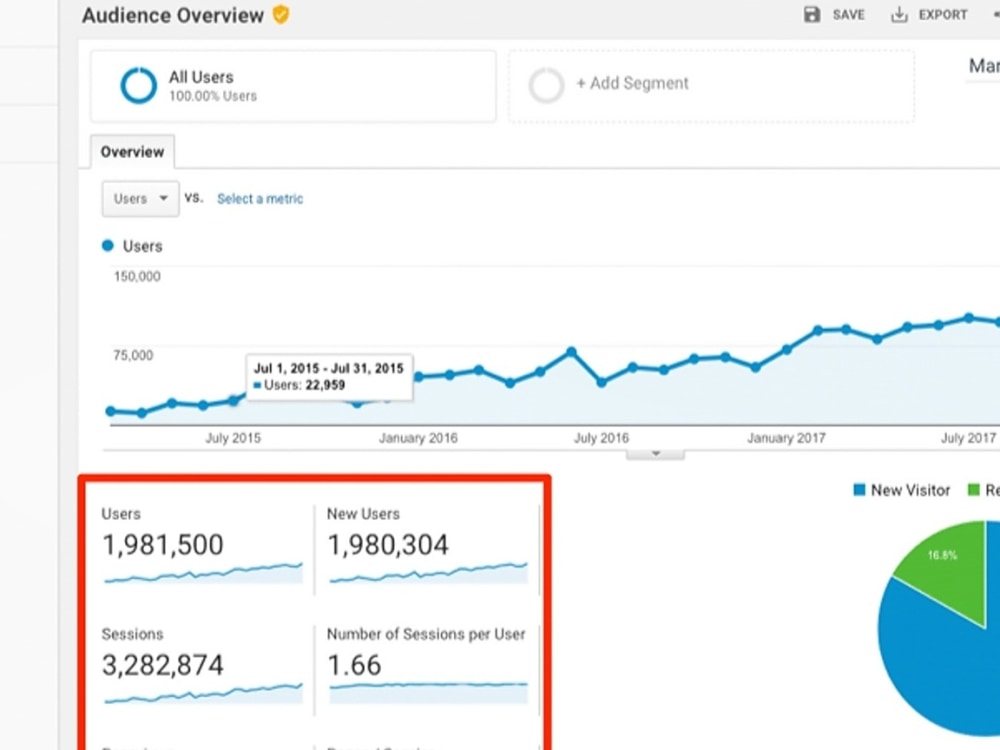Click the 100.00% Users subtitle text
The height and width of the screenshot is (750, 1000).
(213, 96)
